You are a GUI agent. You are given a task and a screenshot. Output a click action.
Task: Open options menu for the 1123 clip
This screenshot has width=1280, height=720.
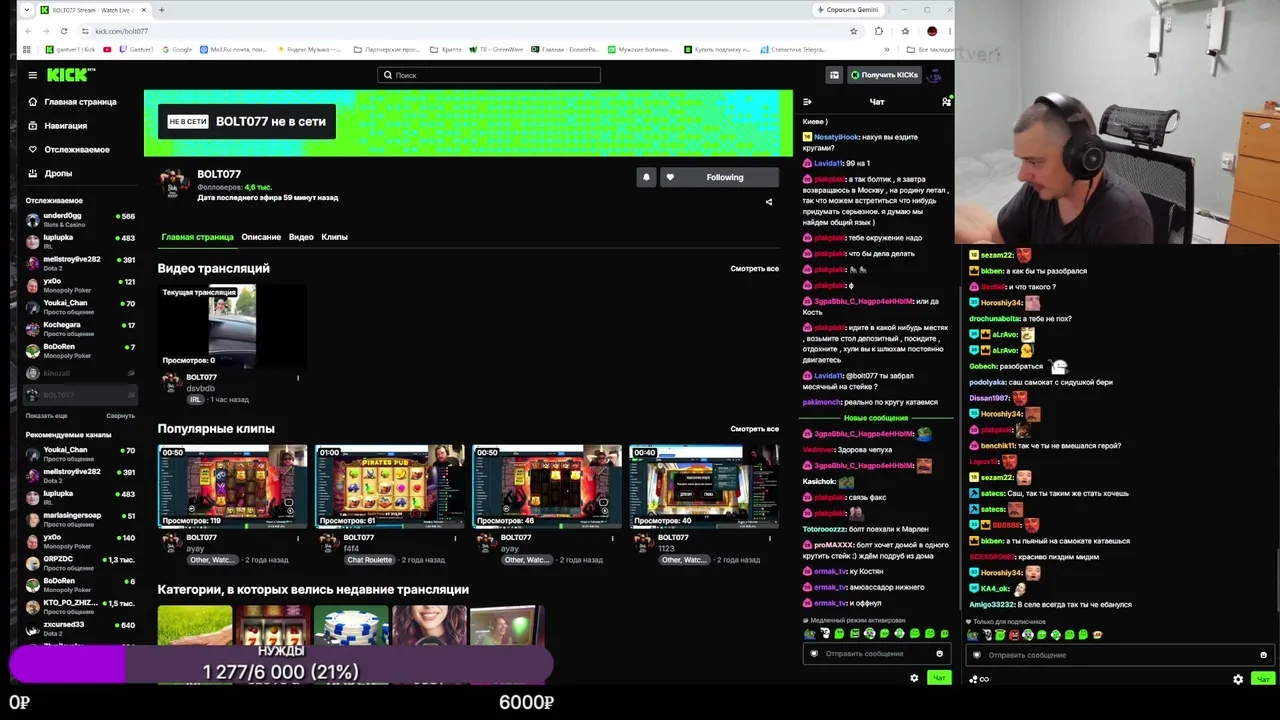tap(769, 538)
